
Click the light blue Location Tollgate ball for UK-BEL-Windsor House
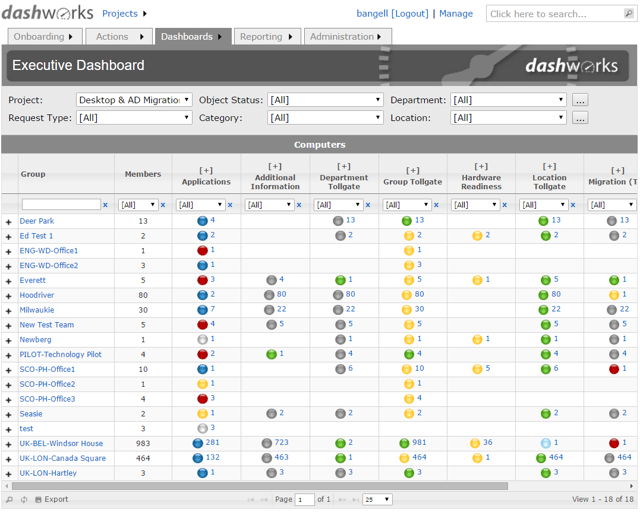[546, 443]
